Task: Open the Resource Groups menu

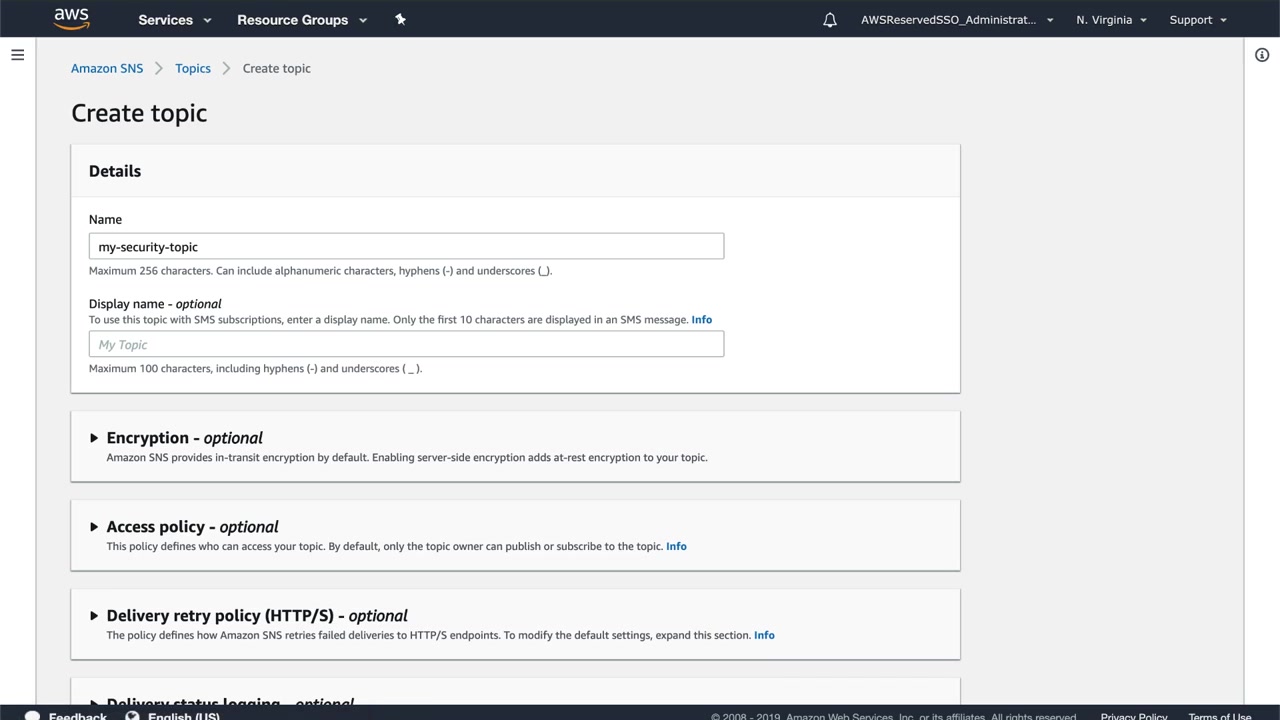Action: tap(301, 20)
